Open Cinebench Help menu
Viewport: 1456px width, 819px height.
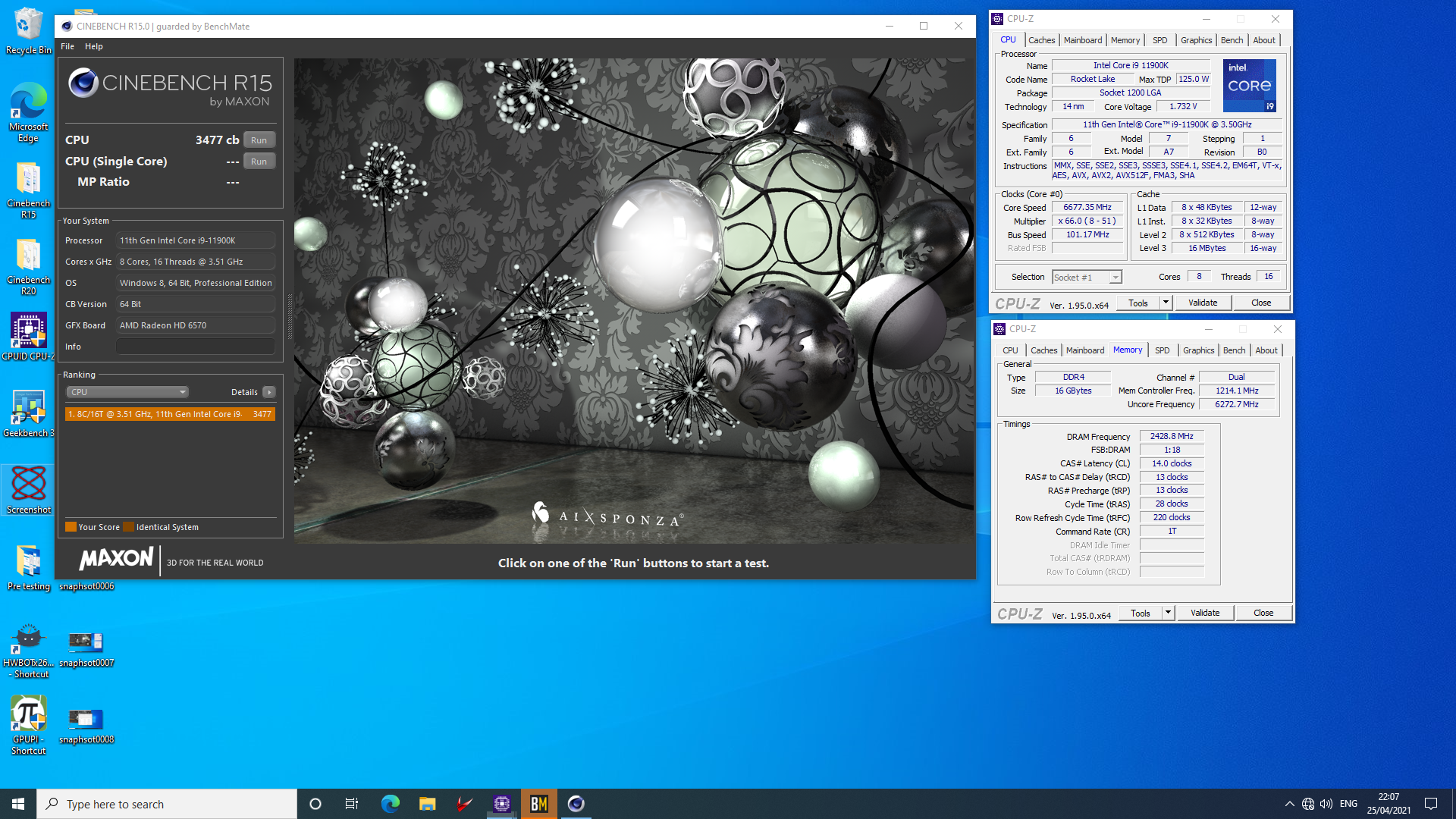[x=94, y=46]
